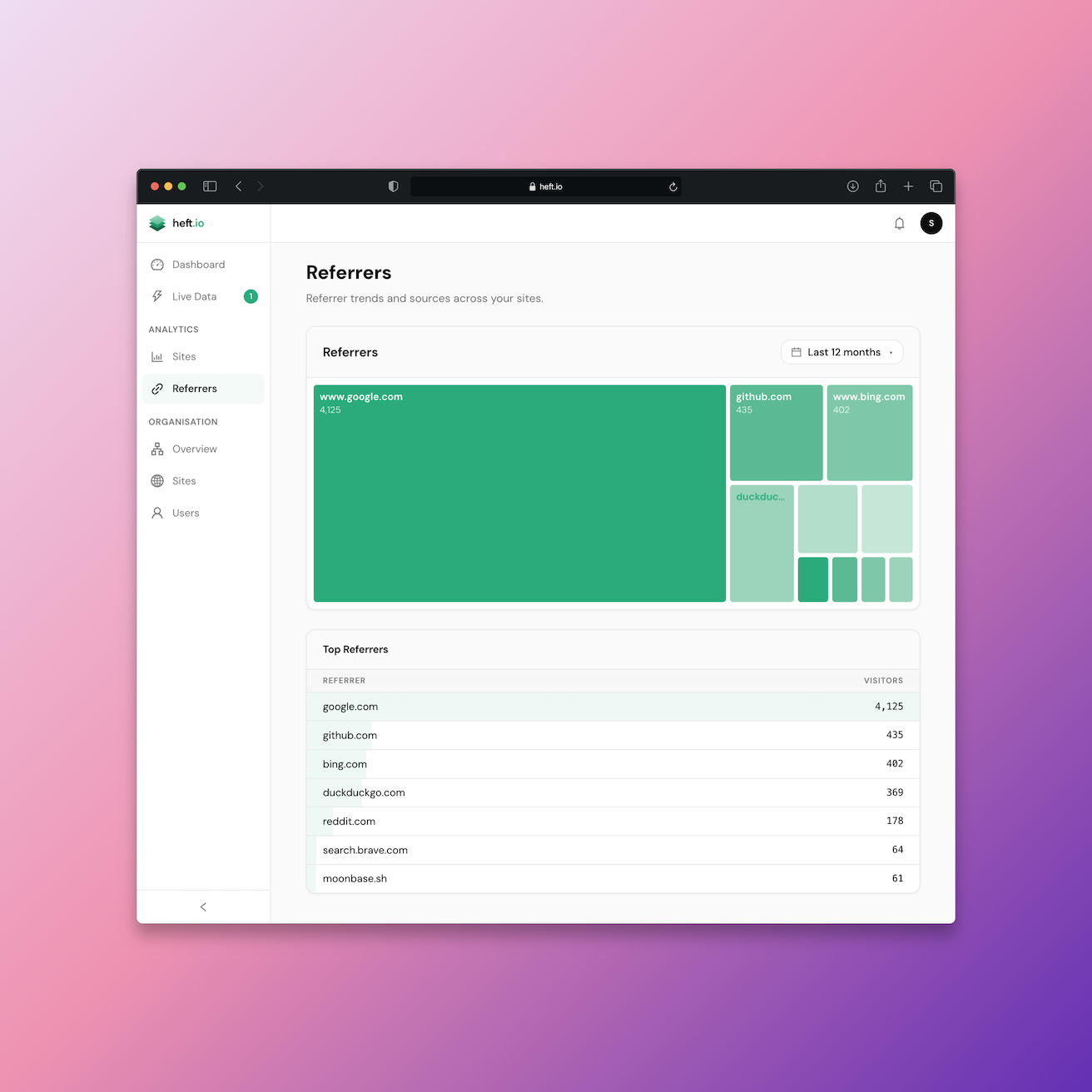This screenshot has width=1092, height=1092.
Task: Open Users via the person icon
Action: pos(157,513)
